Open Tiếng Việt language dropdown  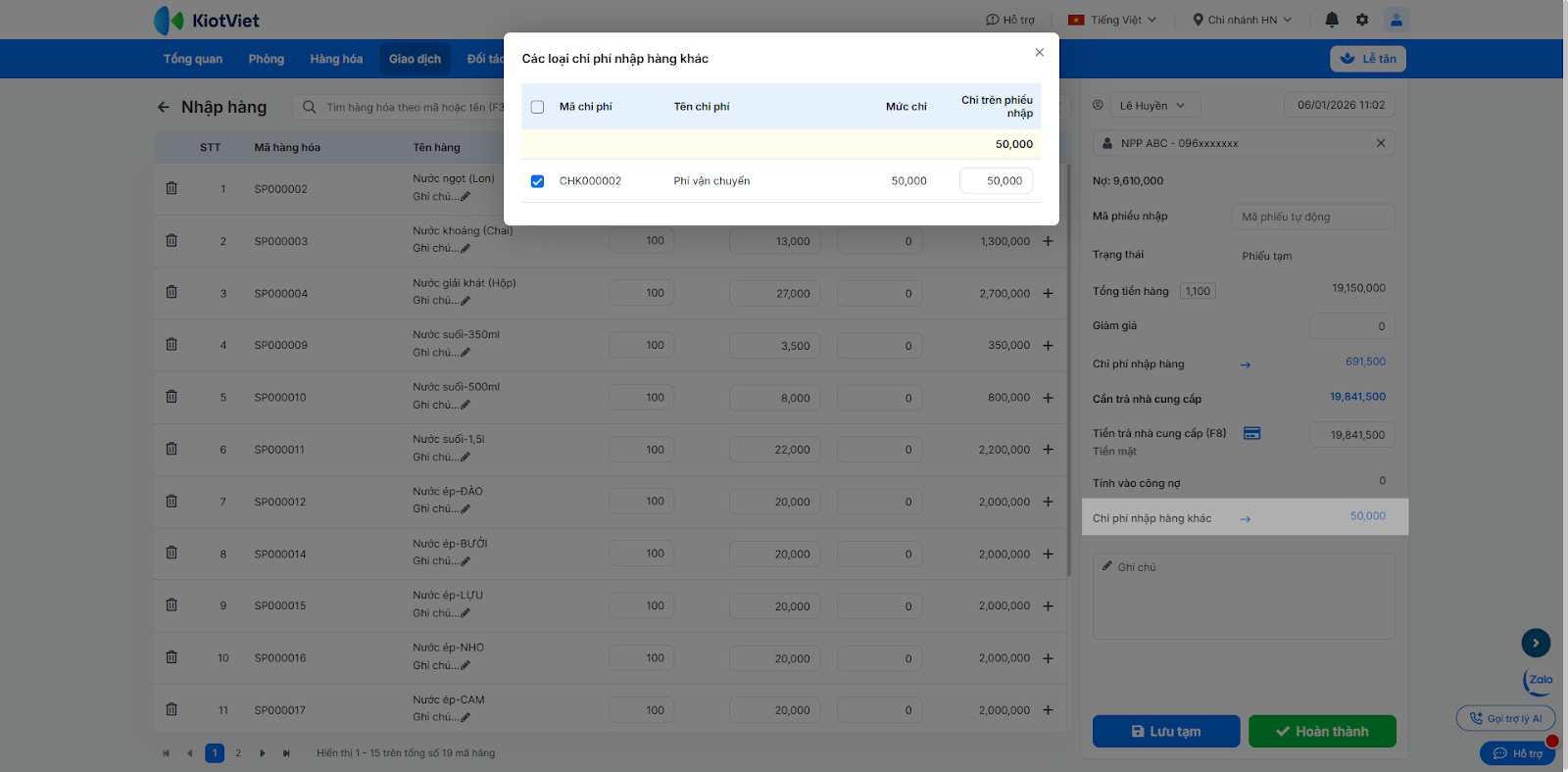[x=1112, y=20]
